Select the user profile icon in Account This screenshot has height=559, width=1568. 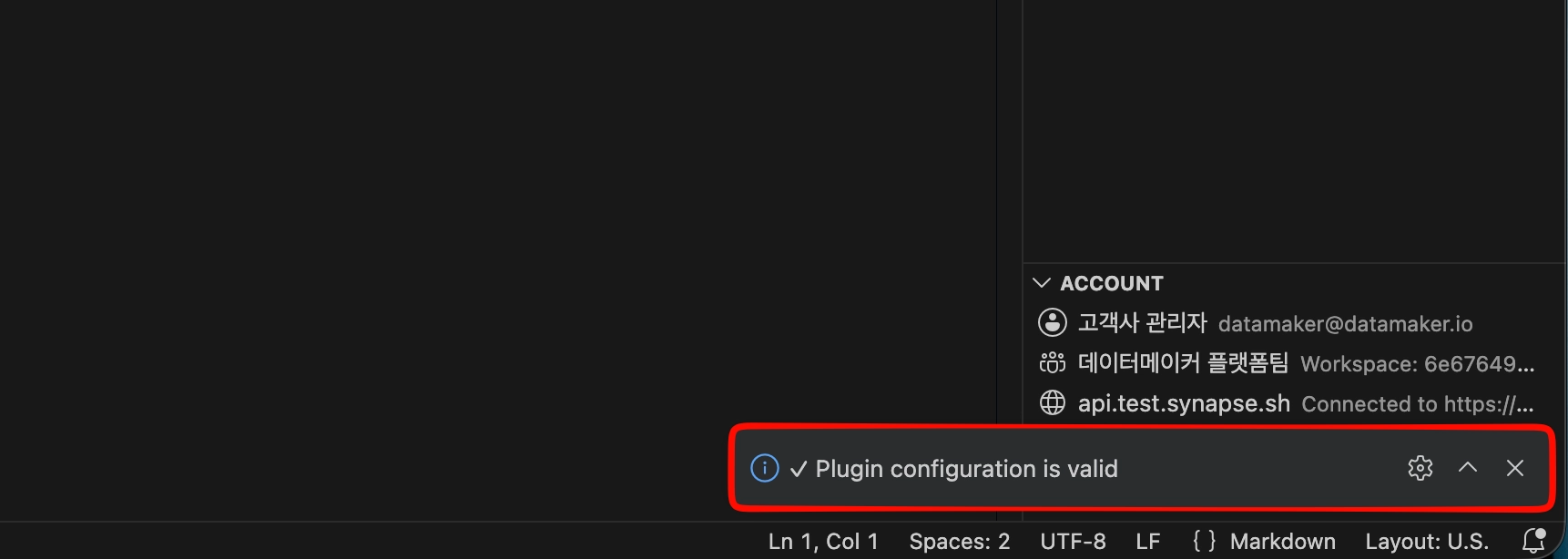pyautogui.click(x=1052, y=322)
